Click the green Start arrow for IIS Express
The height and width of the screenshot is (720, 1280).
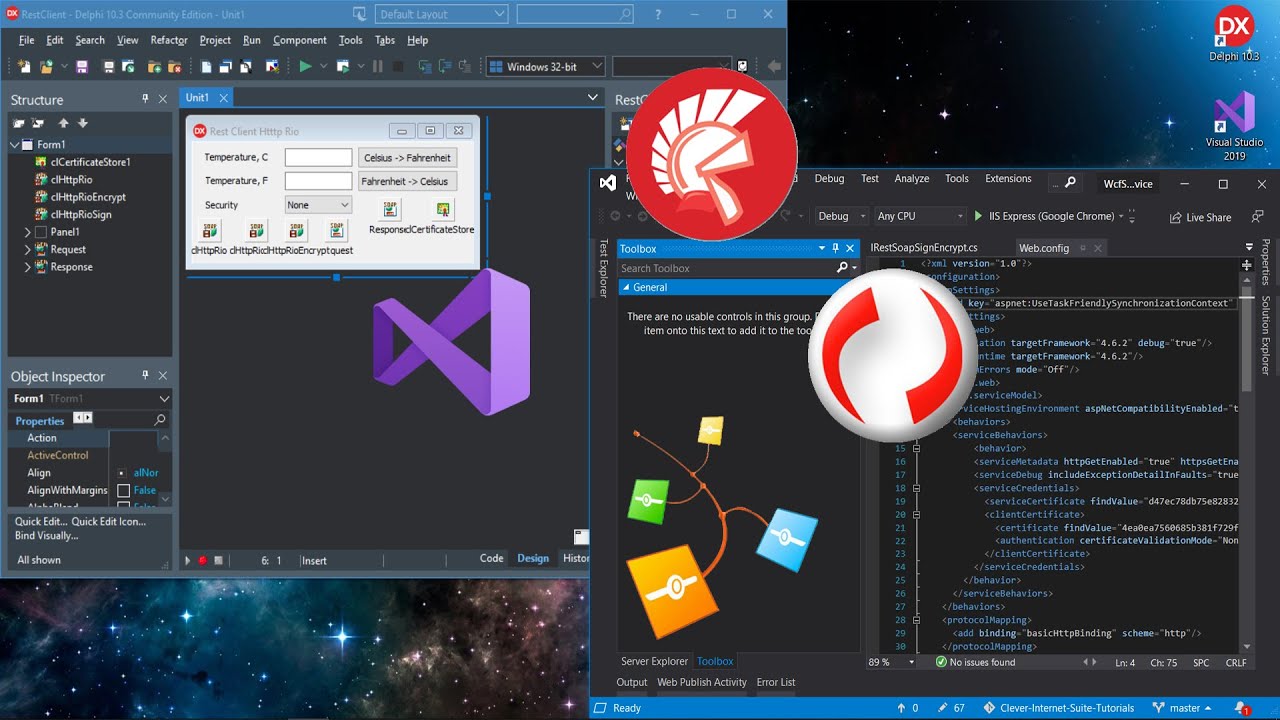(978, 216)
